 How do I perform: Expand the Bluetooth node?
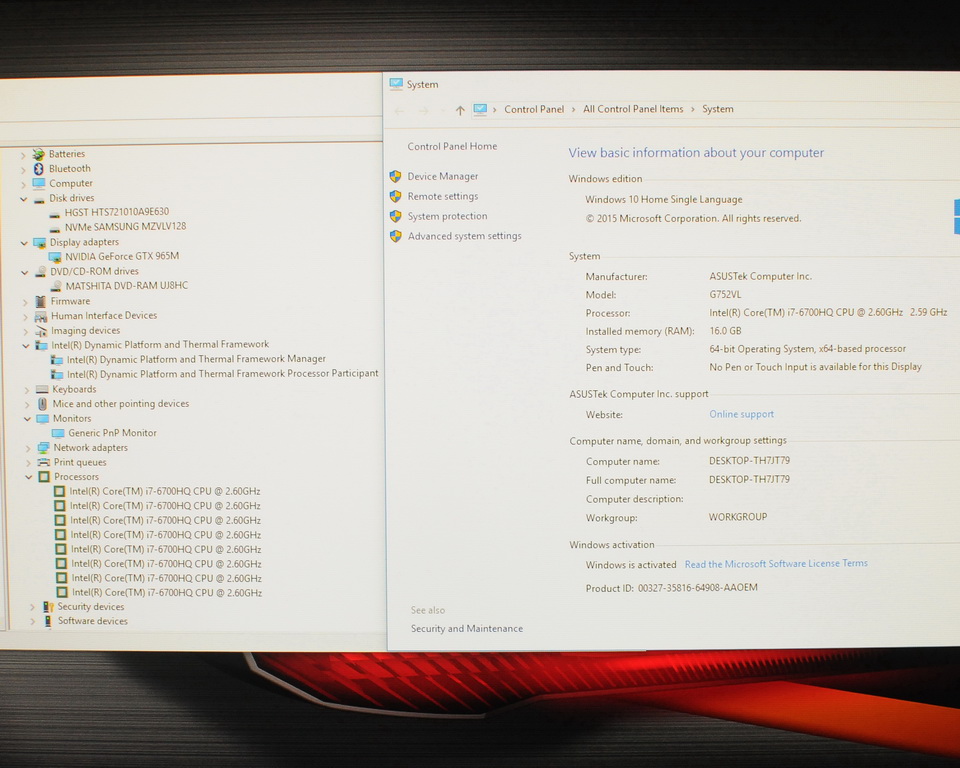click(x=23, y=170)
